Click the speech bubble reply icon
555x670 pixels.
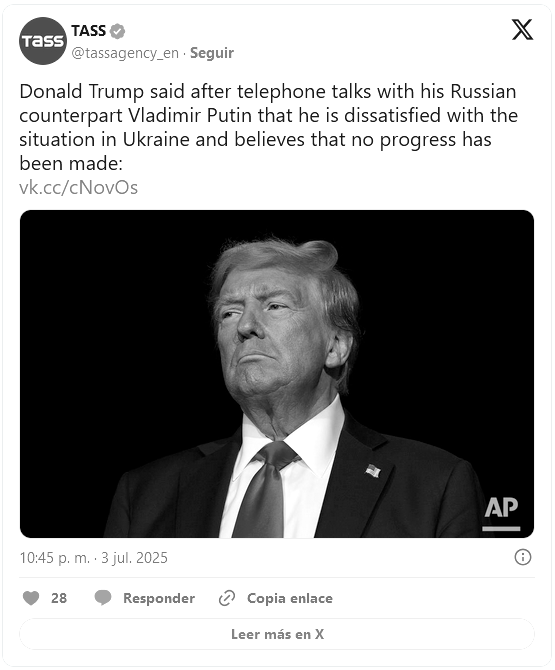pyautogui.click(x=103, y=598)
